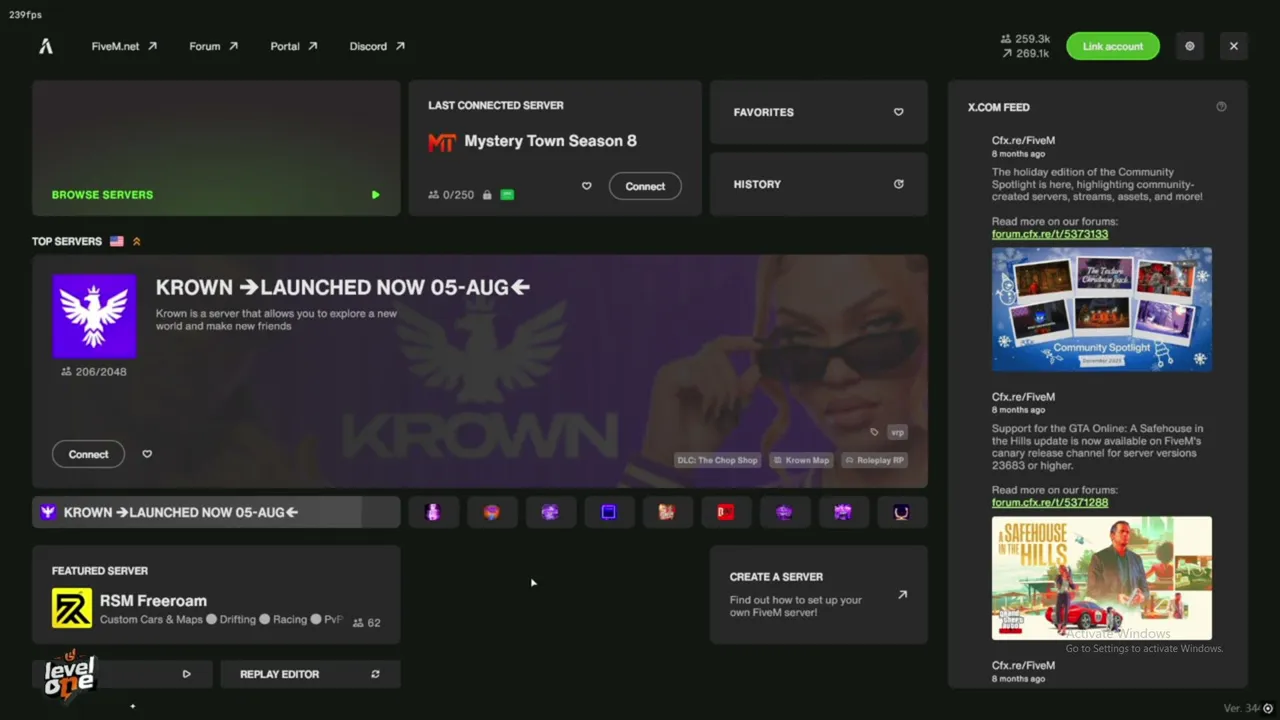Open the Community Spotlight image thumbnail
Viewport: 1280px width, 720px height.
1102,309
